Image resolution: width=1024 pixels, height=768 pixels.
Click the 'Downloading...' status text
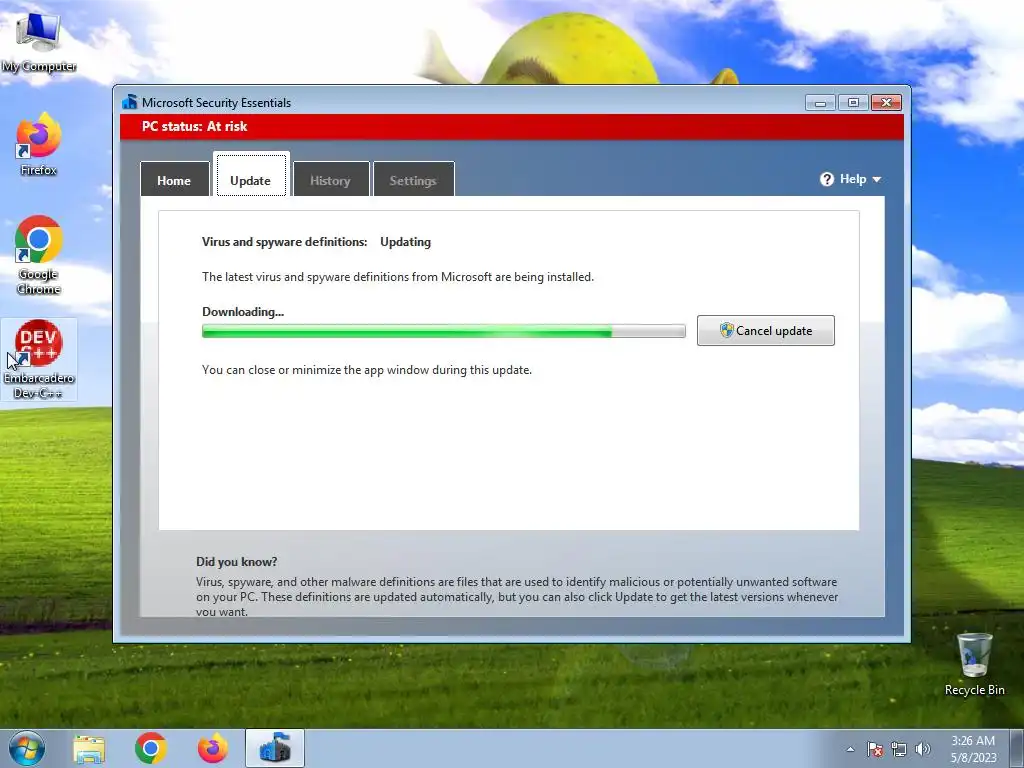pyautogui.click(x=243, y=312)
